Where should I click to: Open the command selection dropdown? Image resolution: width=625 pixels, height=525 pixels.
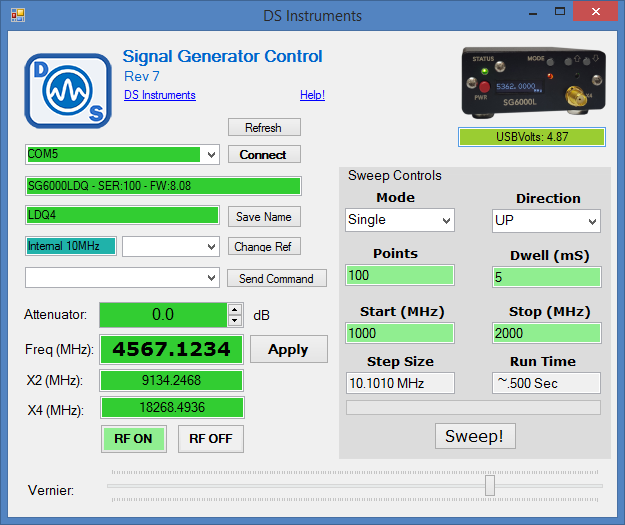tap(210, 277)
